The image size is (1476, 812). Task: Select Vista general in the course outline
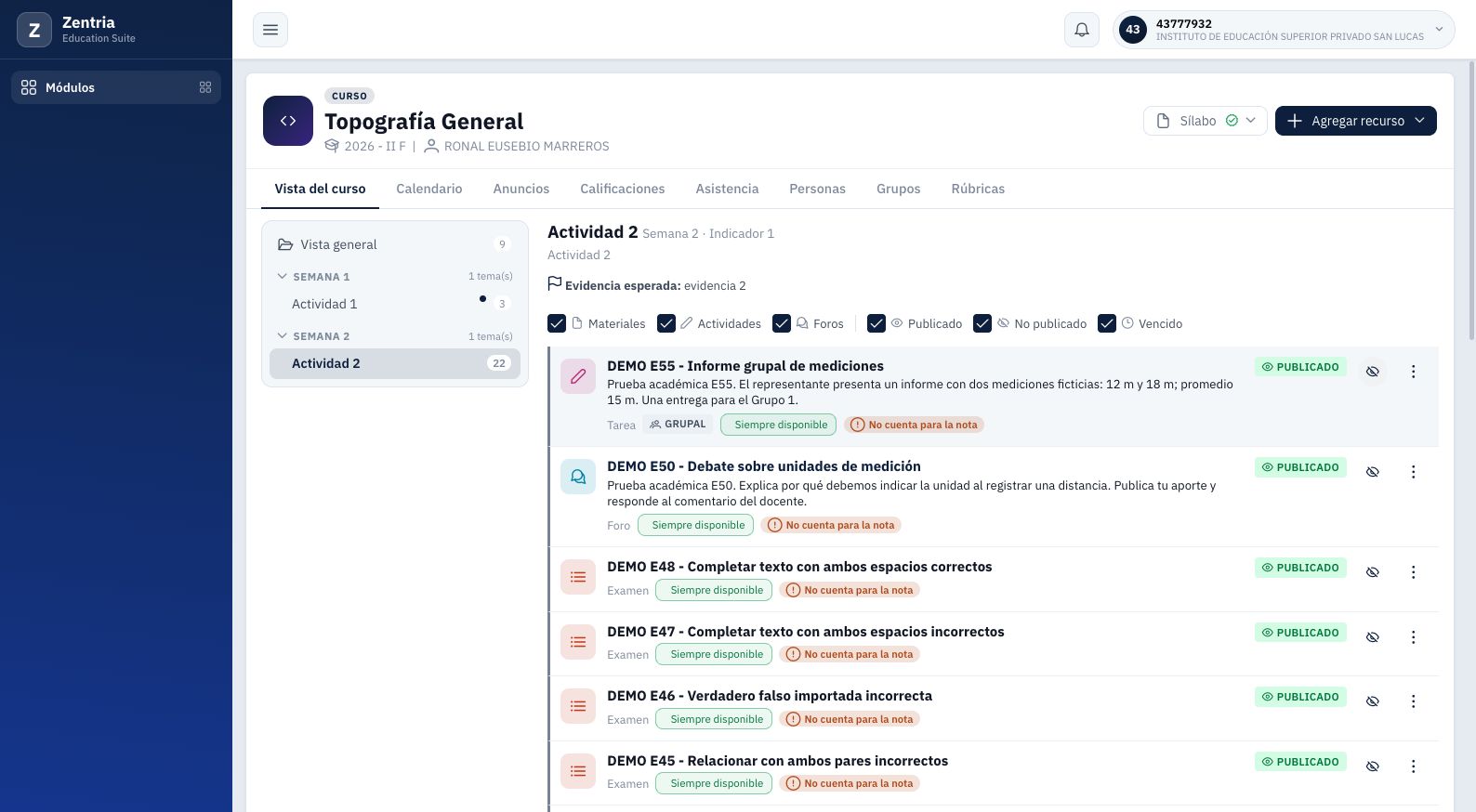[395, 244]
